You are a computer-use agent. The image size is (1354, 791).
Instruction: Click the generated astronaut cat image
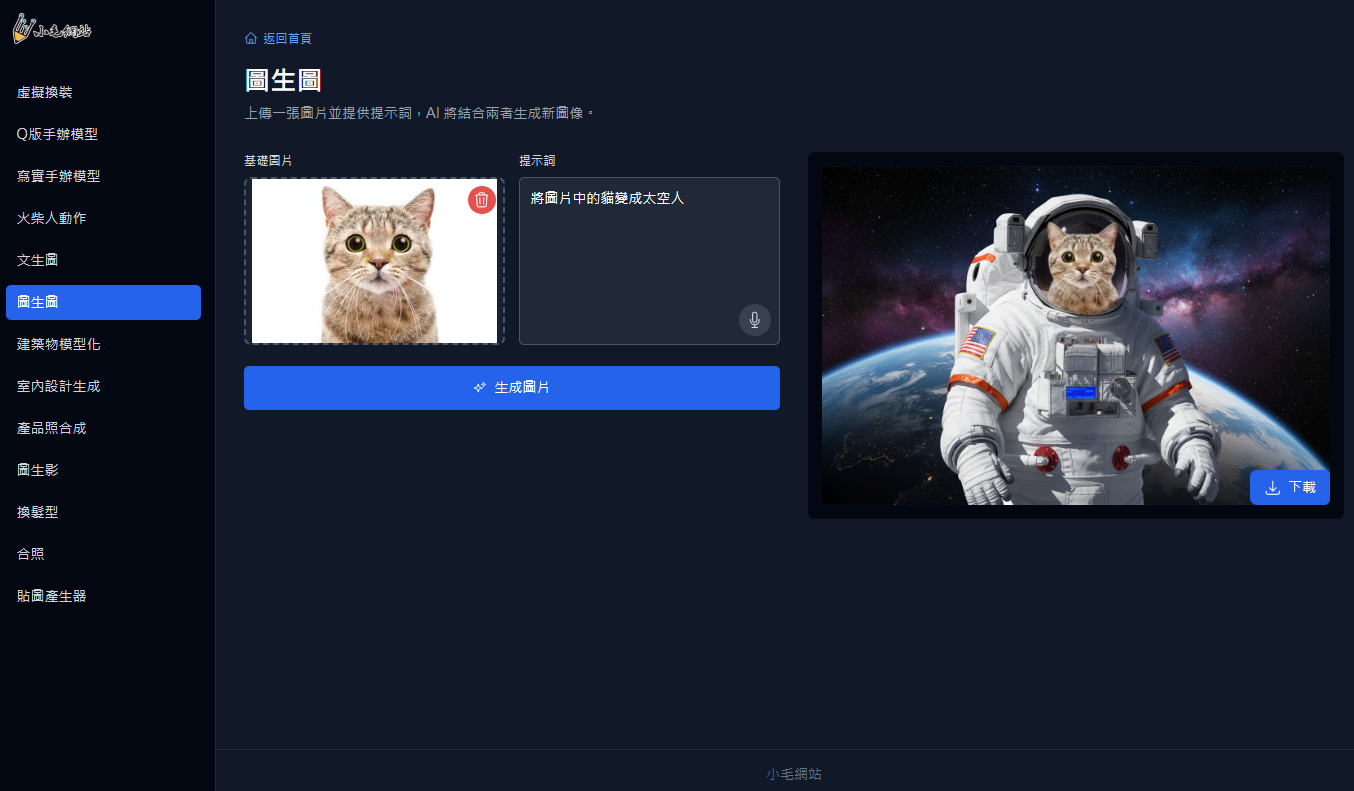tap(1076, 335)
